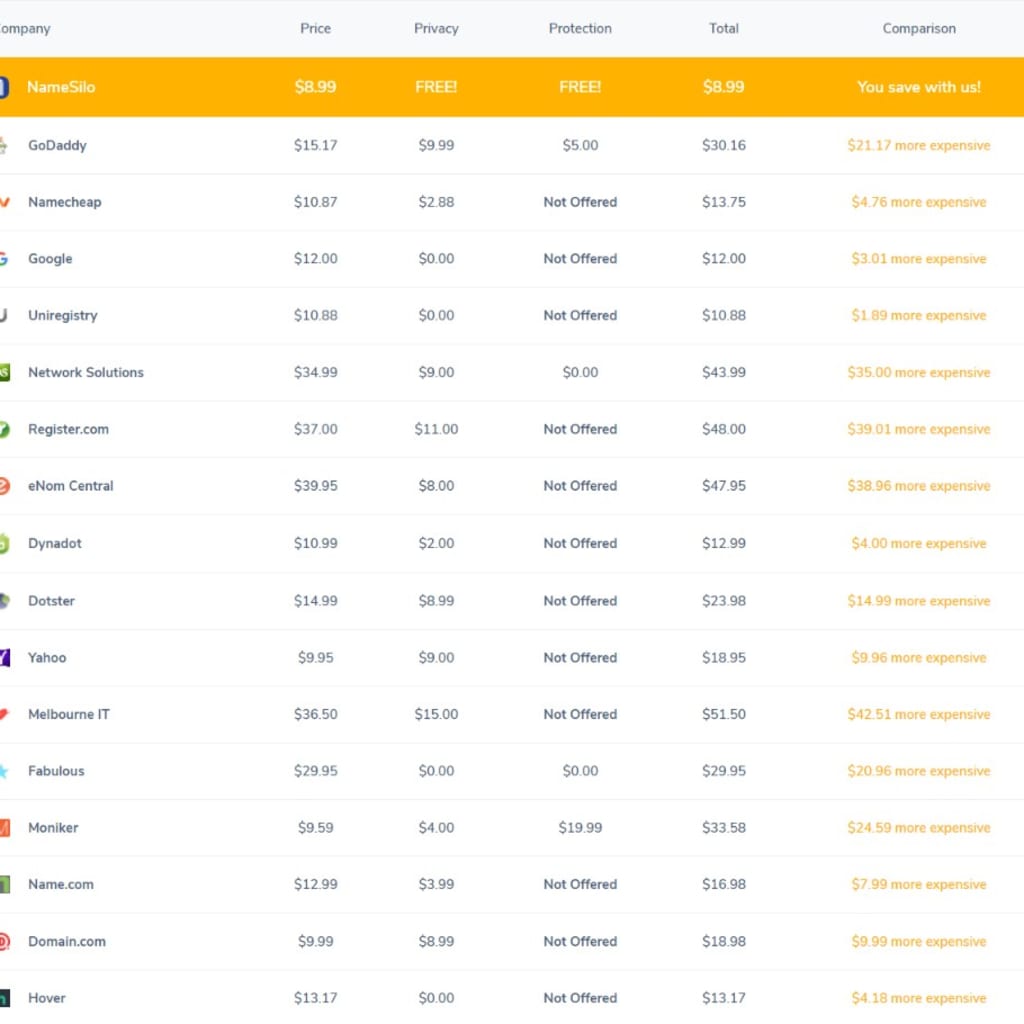Select the Dotster company name
The height and width of the screenshot is (1024, 1024).
click(x=52, y=601)
